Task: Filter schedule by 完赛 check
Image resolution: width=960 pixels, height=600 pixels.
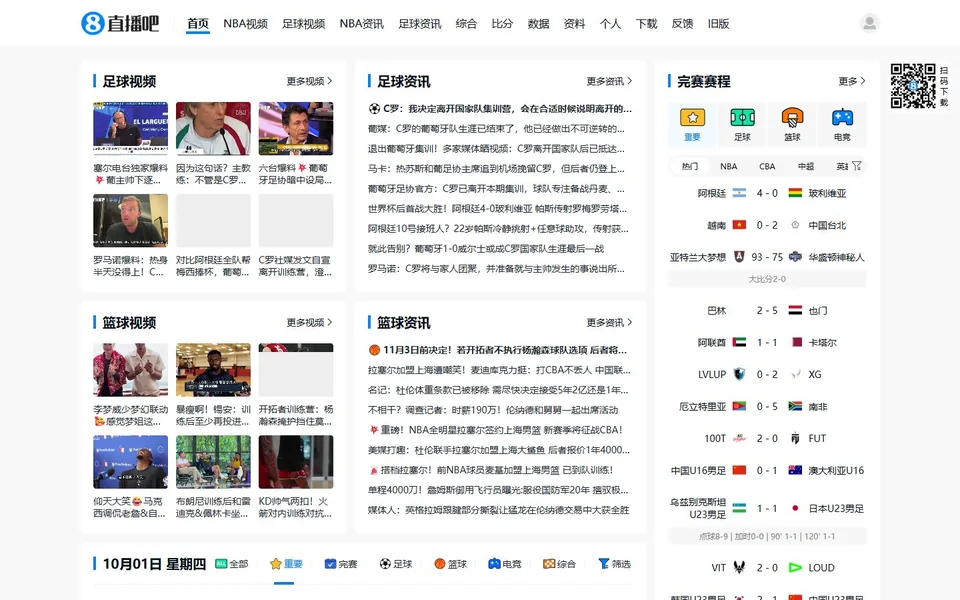Action: point(341,564)
